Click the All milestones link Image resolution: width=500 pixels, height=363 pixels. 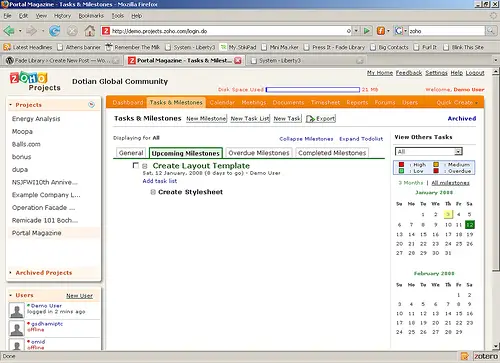click(x=450, y=183)
